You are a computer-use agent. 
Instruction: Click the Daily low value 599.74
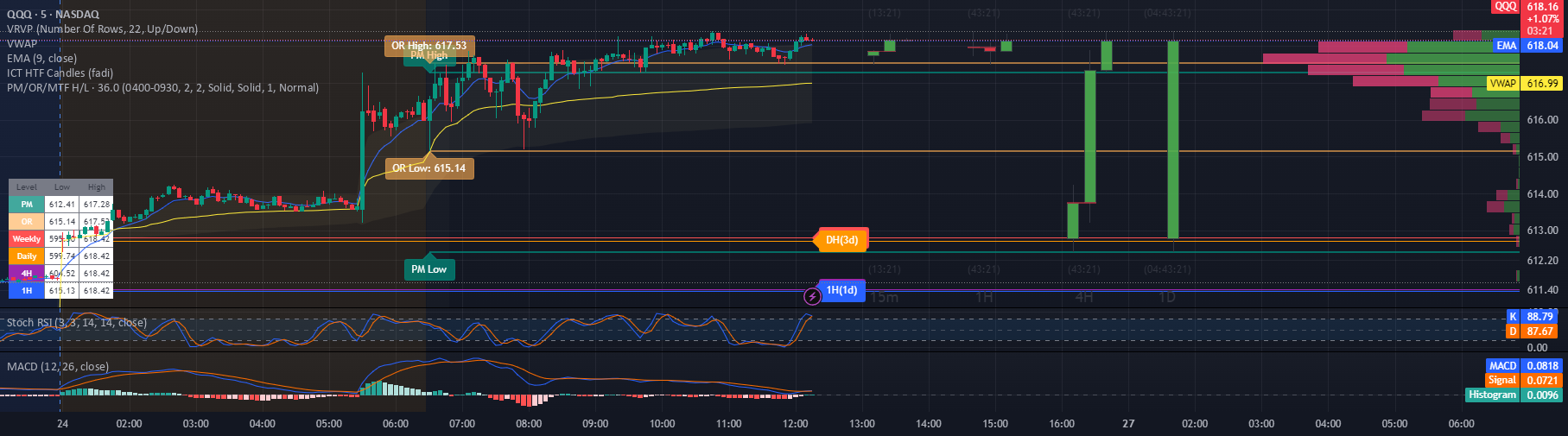point(62,256)
